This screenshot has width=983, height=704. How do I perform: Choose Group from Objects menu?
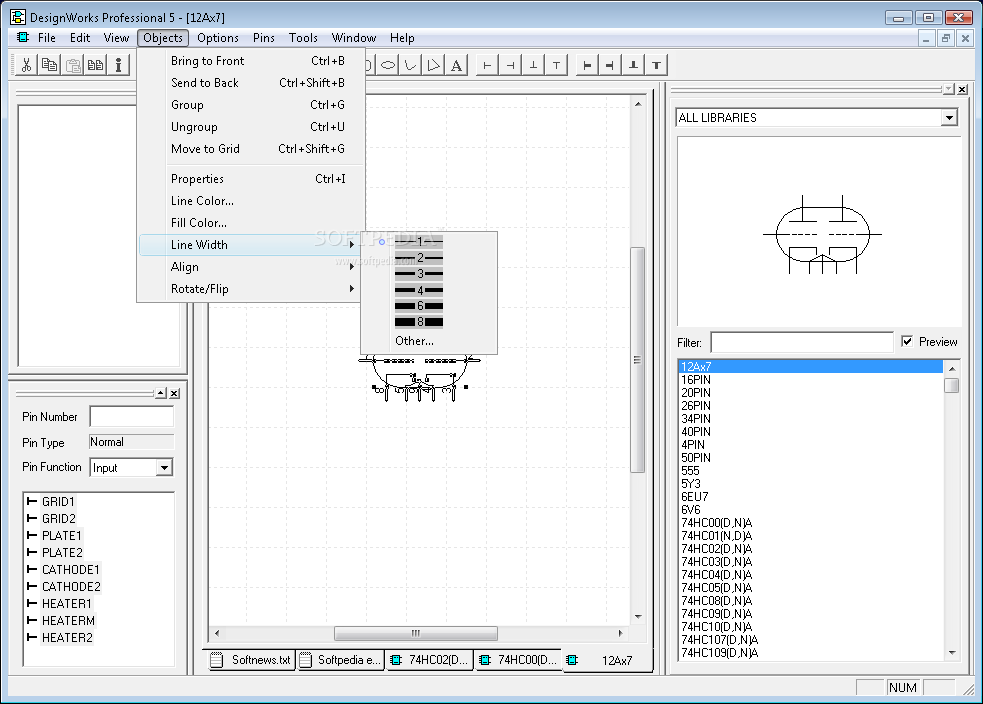[251, 105]
